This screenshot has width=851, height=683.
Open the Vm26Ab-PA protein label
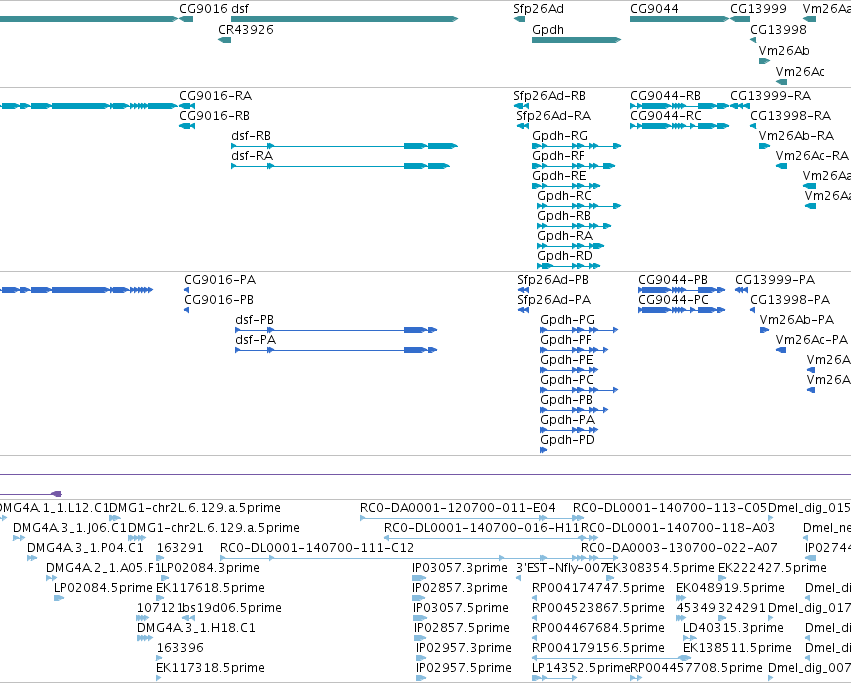pyautogui.click(x=796, y=320)
